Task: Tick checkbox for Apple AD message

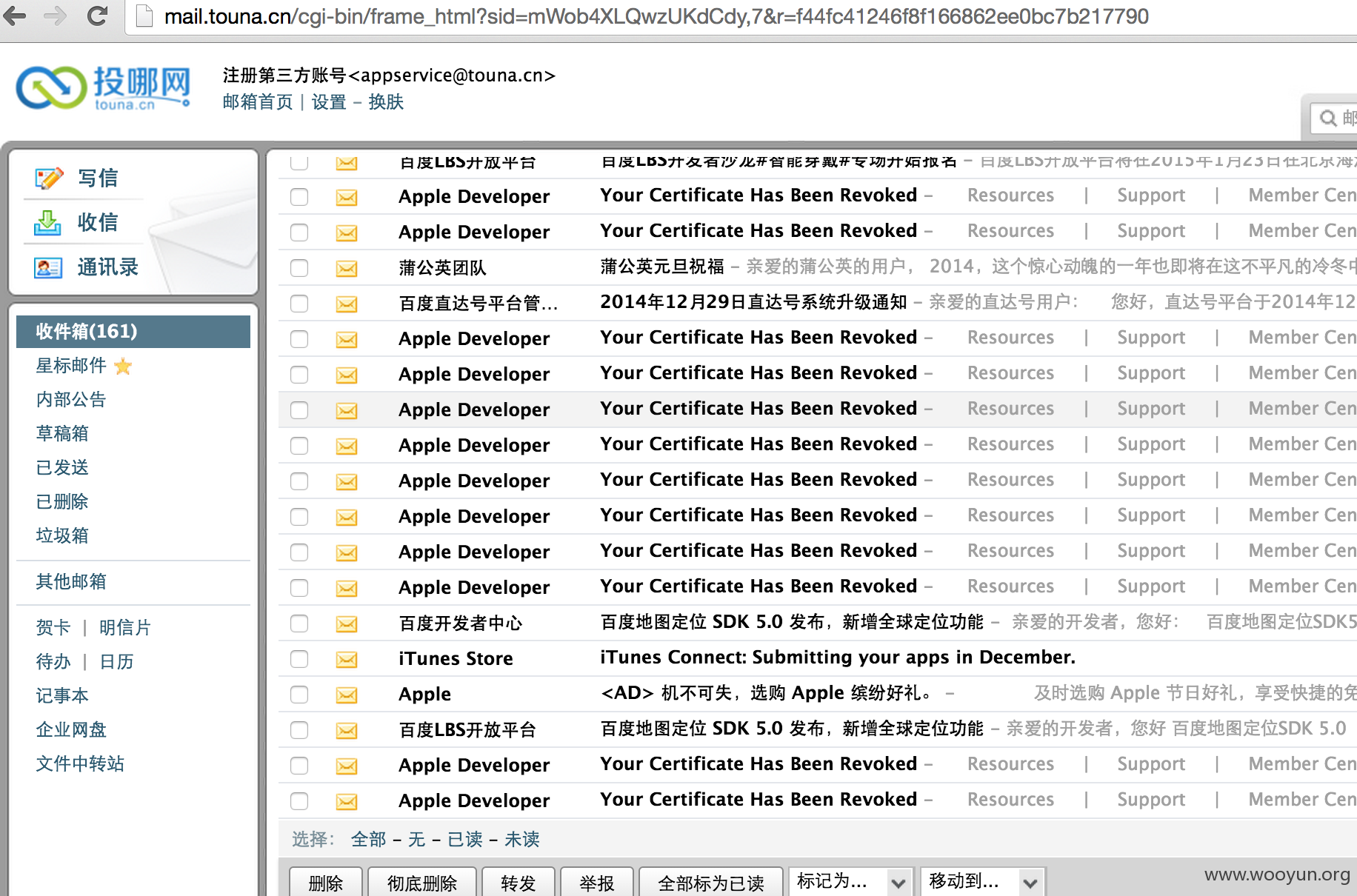Action: [299, 695]
